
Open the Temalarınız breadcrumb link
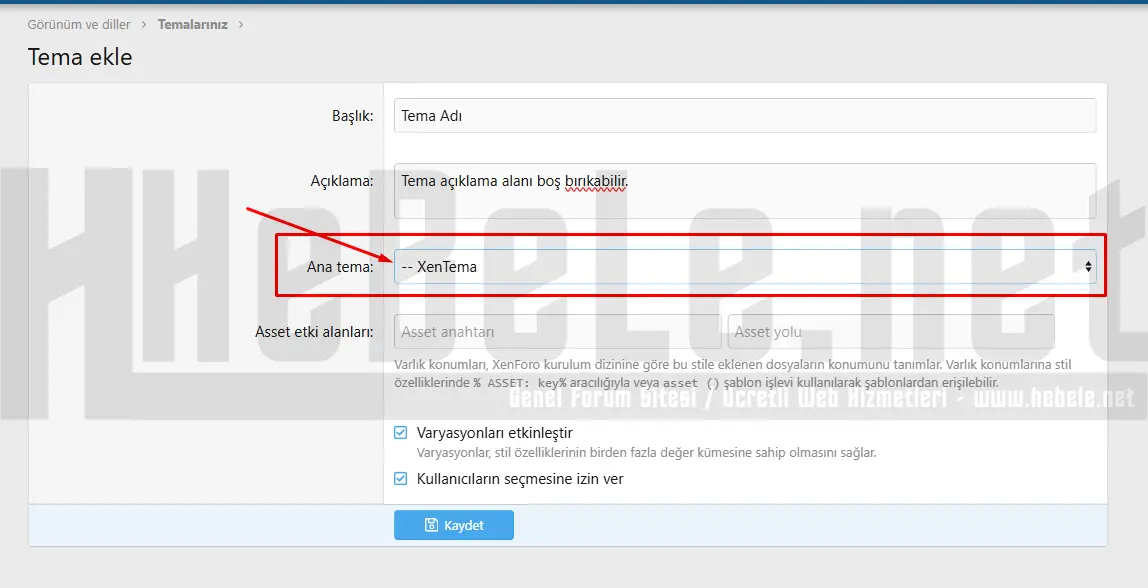click(x=193, y=24)
